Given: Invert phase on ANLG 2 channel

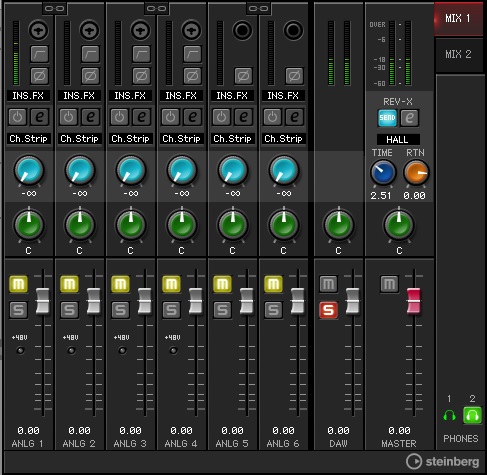Looking at the screenshot, I should click(90, 76).
